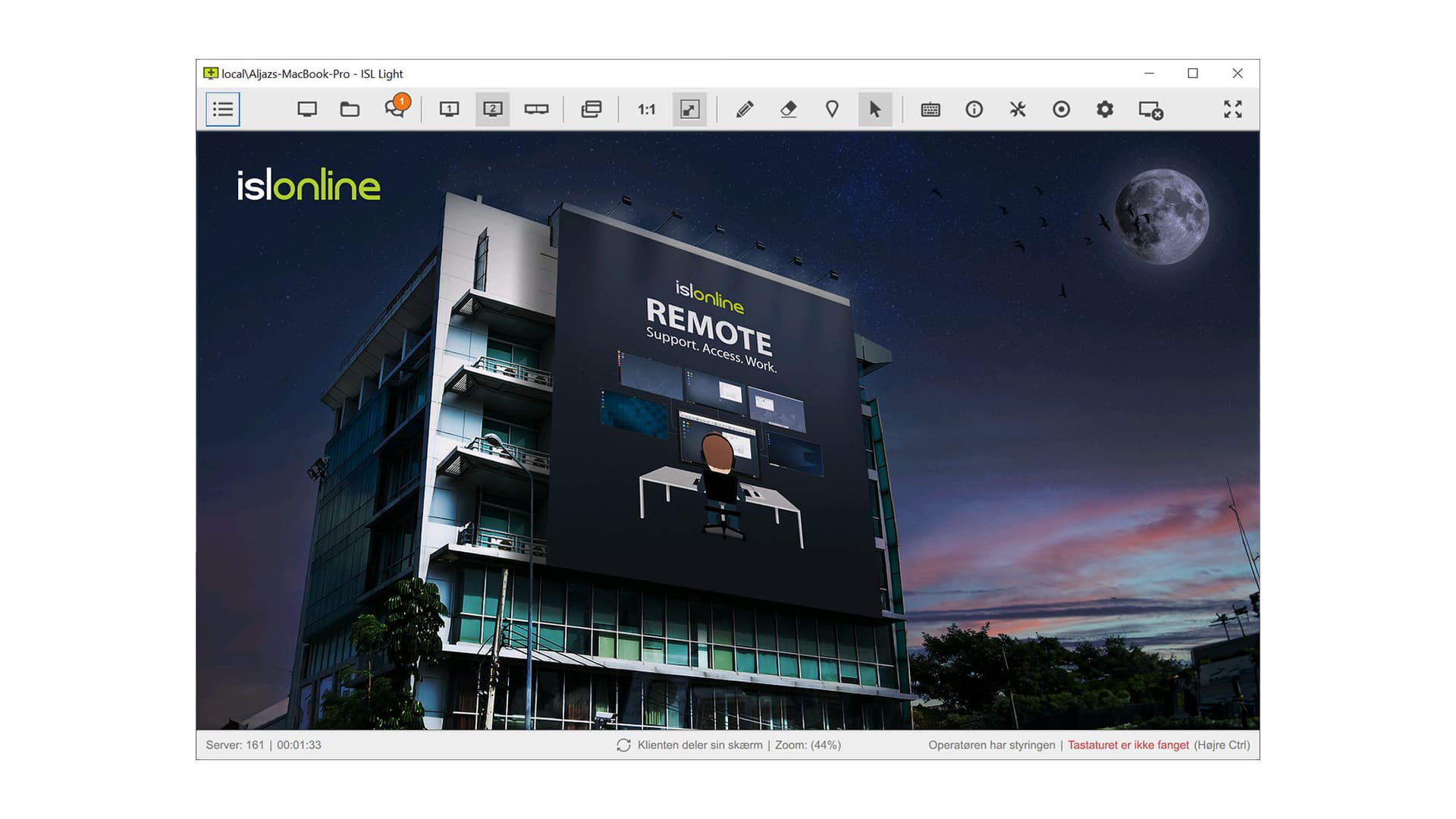Switch to monitor 2
The height and width of the screenshot is (819, 1456).
point(493,109)
